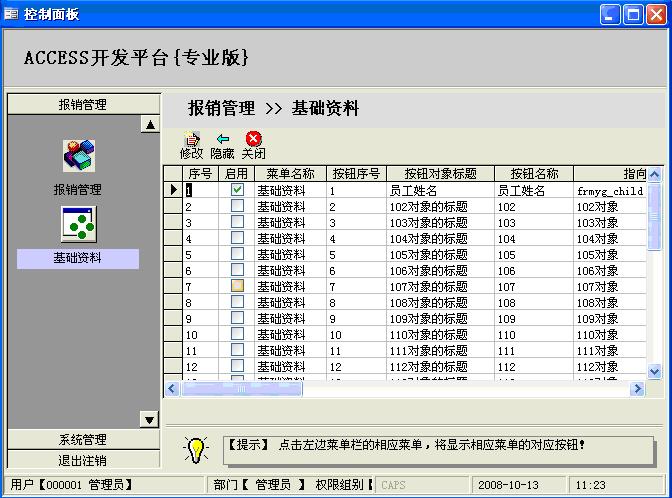
Task: Click the sidebar scroll-down black triangle
Action: [x=150, y=420]
